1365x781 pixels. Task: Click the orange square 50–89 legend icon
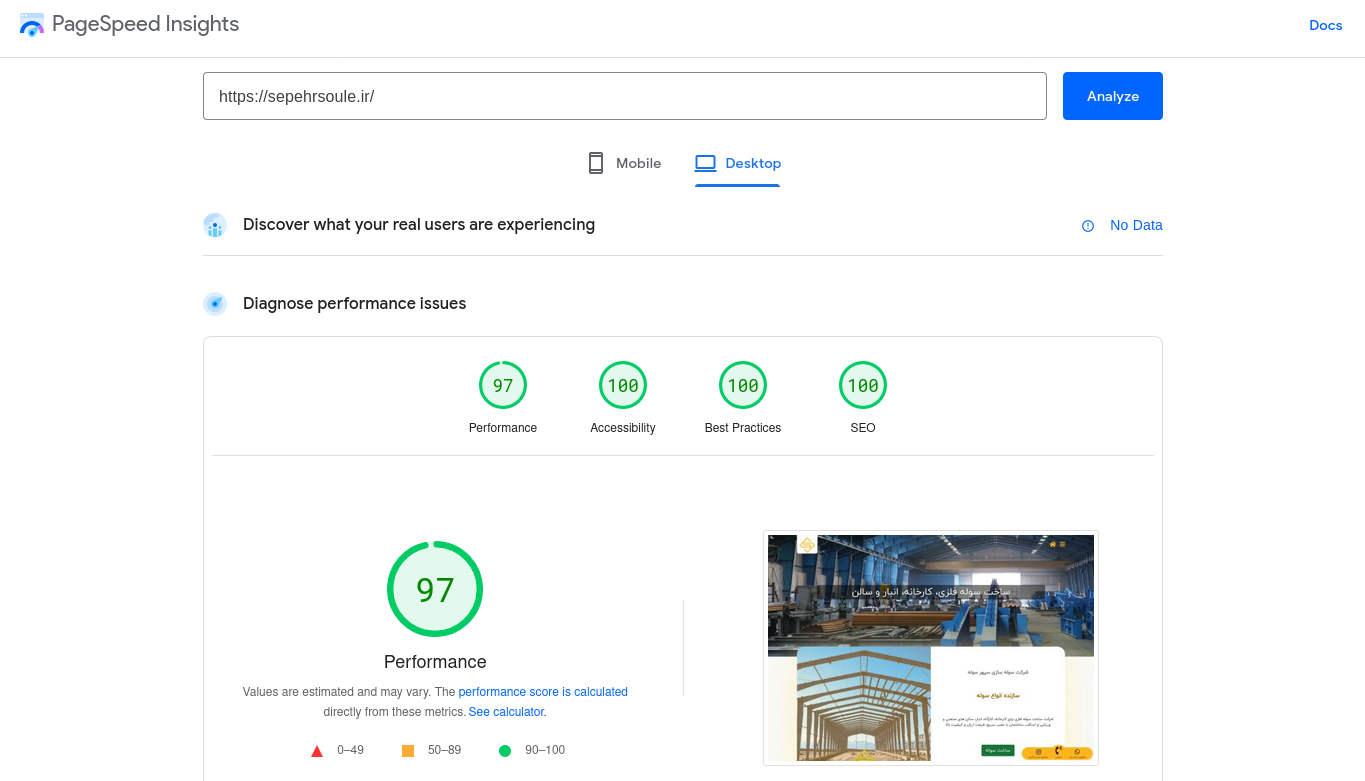pyautogui.click(x=408, y=750)
